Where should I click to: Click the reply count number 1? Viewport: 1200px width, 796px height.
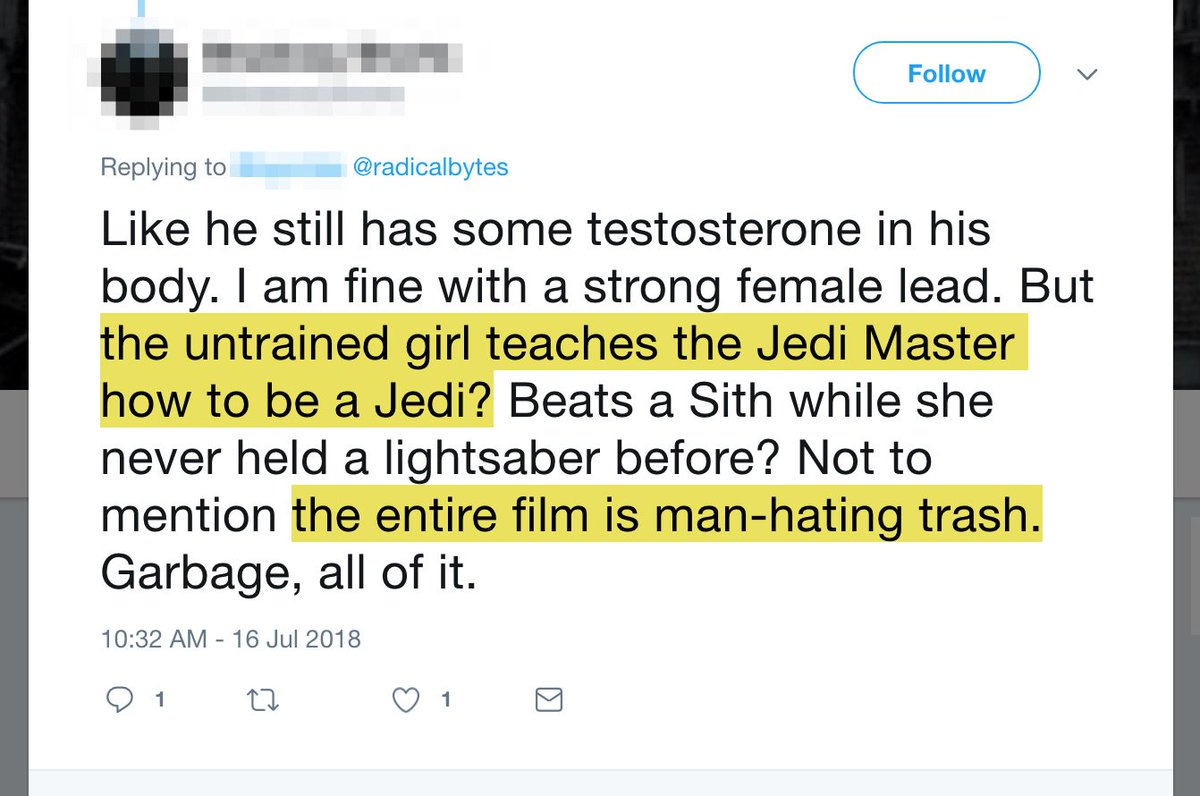(x=158, y=700)
